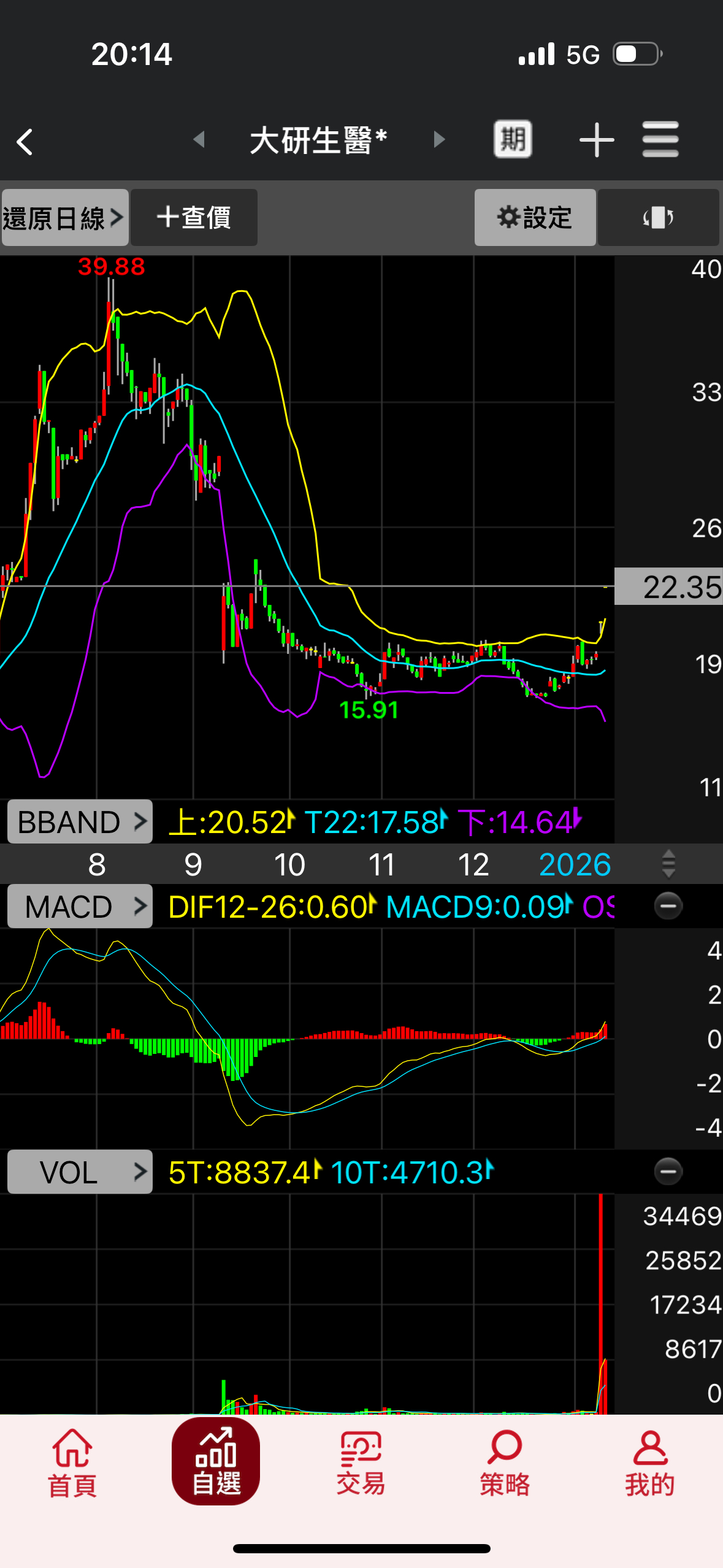This screenshot has height=1568, width=723.
Task: Tap the rotate screen icon
Action: pyautogui.click(x=658, y=218)
